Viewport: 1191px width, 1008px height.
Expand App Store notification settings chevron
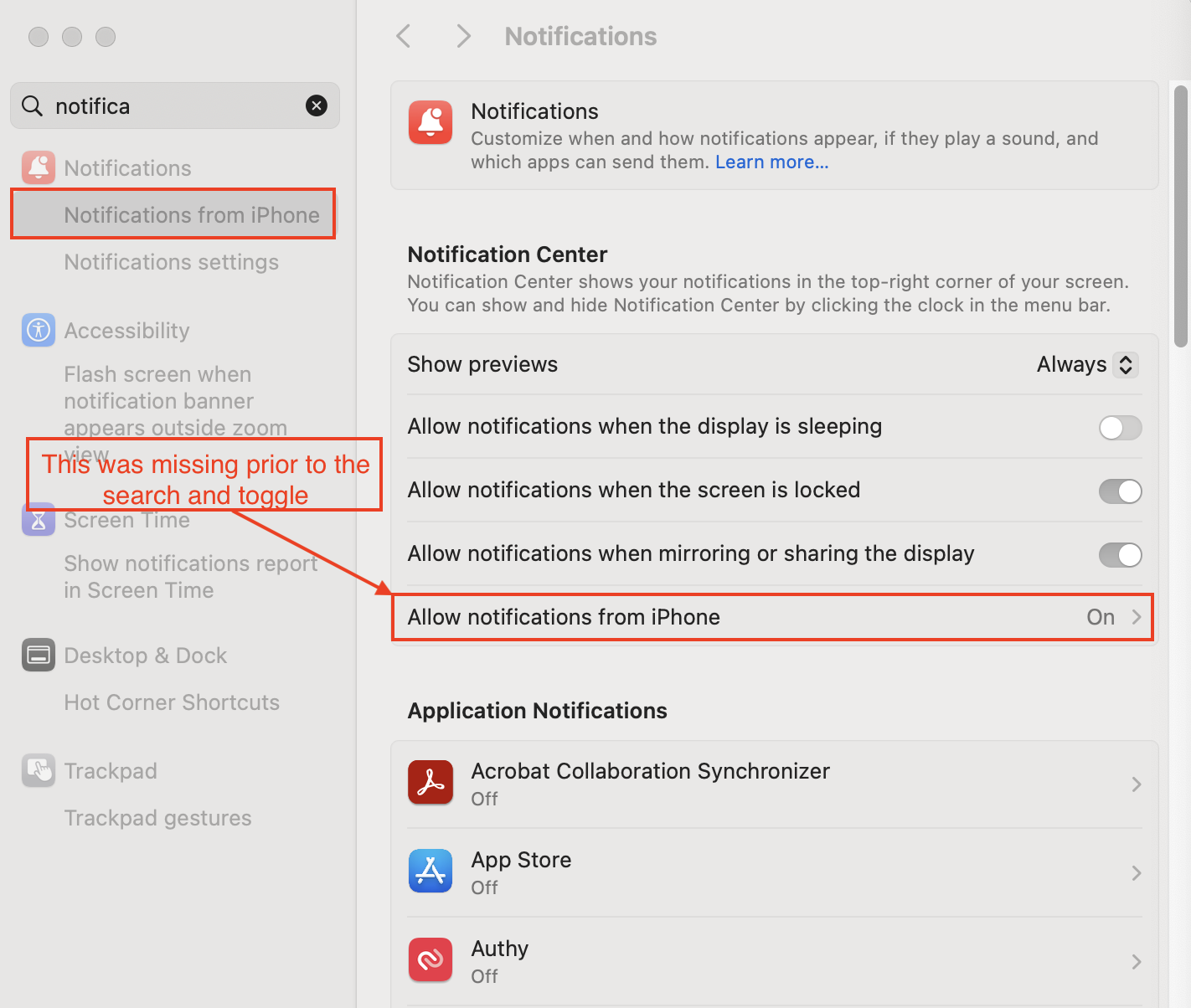coord(1136,873)
